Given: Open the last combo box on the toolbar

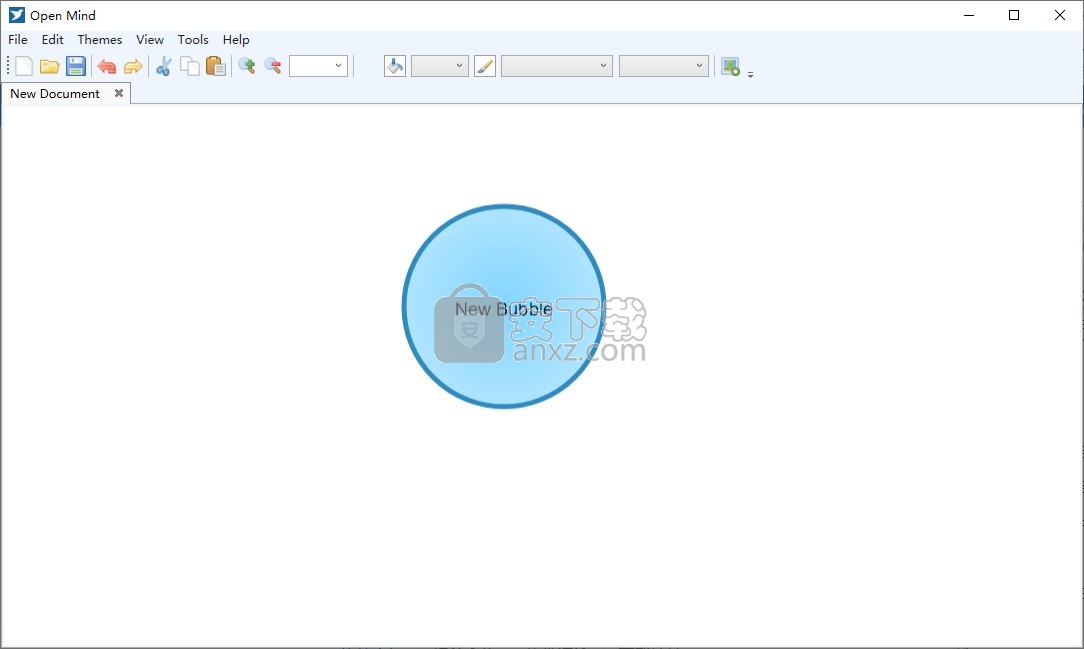Looking at the screenshot, I should pyautogui.click(x=664, y=66).
